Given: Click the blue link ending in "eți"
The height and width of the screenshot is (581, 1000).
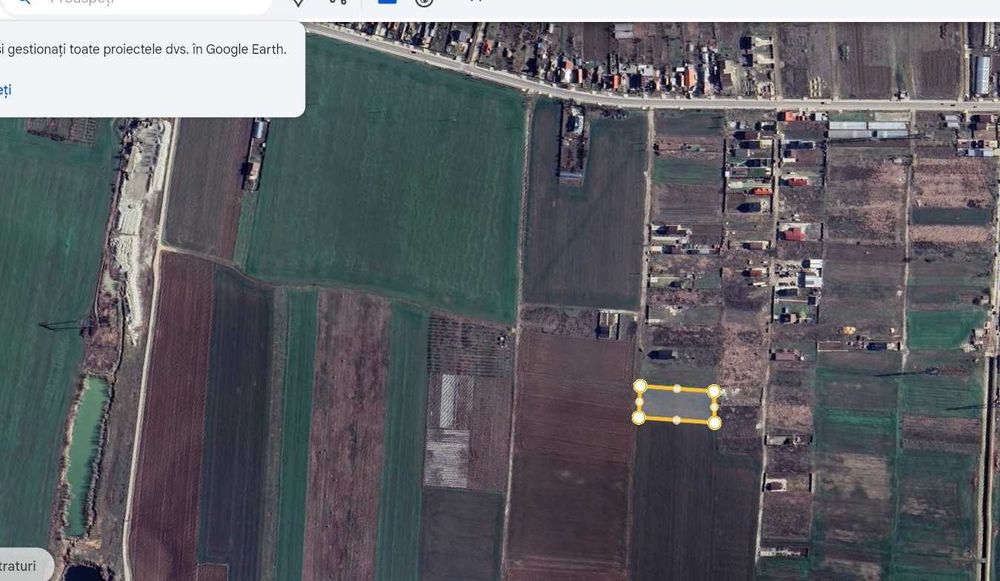Looking at the screenshot, I should pyautogui.click(x=5, y=90).
